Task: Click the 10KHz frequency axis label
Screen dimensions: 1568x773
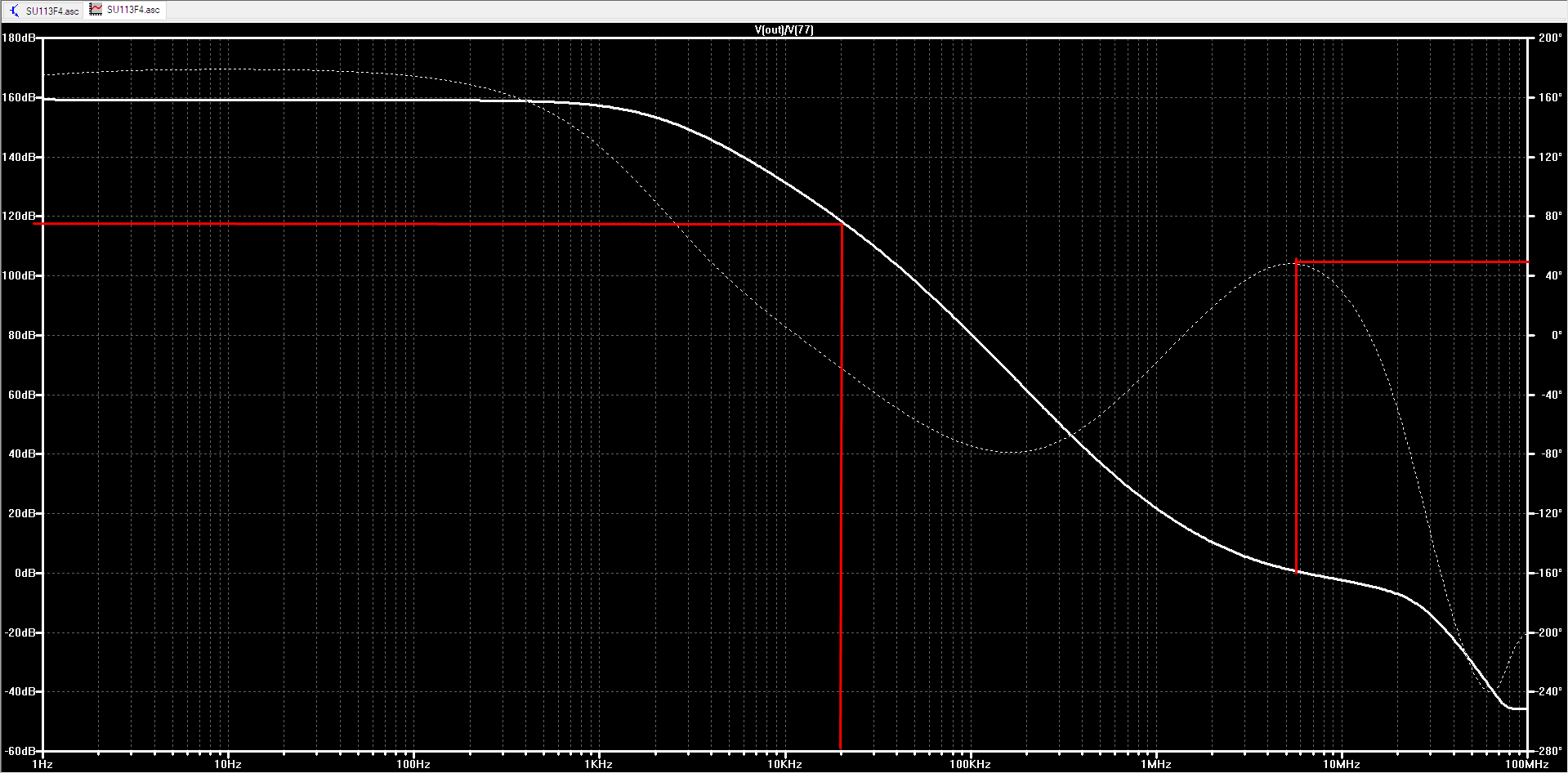Action: click(784, 765)
